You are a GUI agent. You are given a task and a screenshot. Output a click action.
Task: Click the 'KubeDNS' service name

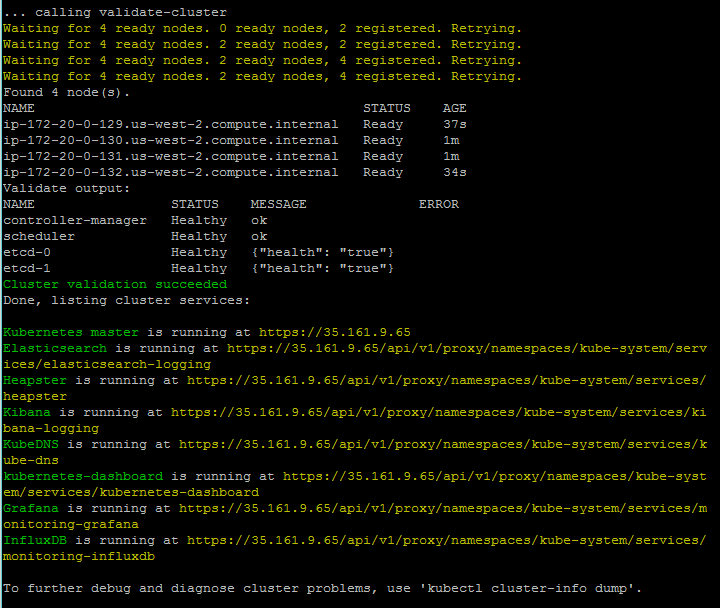31,445
